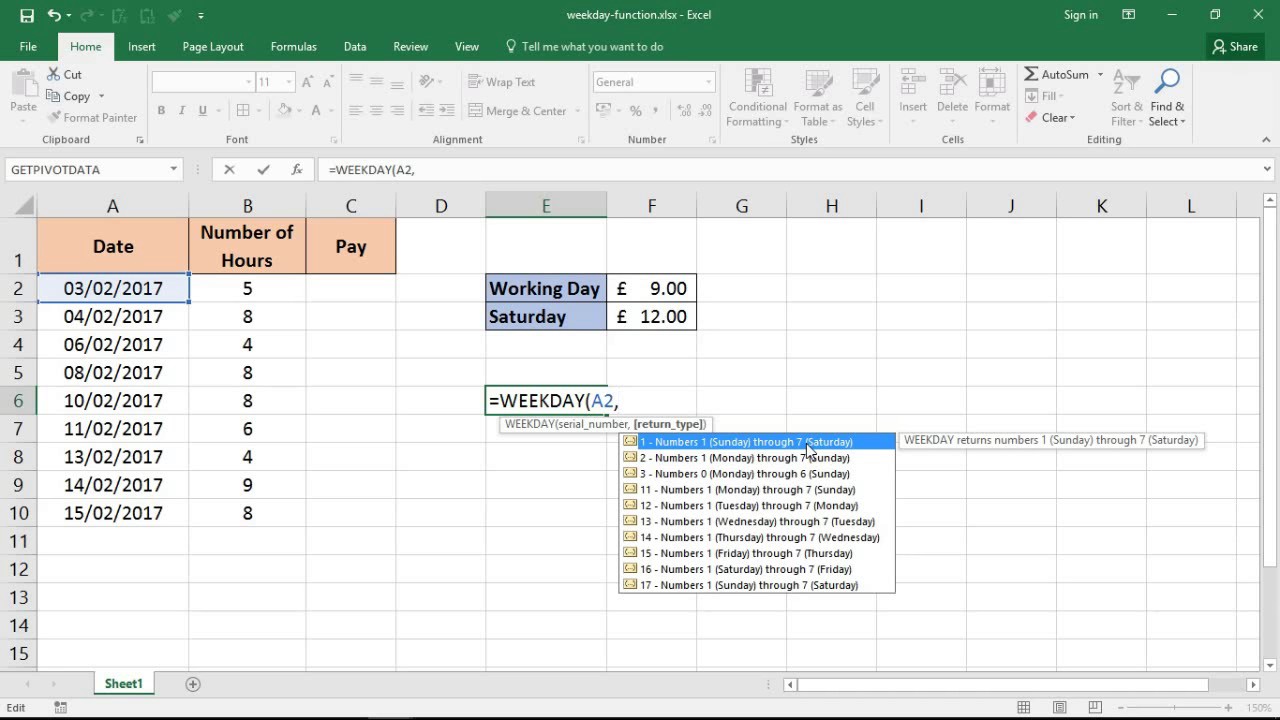Expand the Name Box dropdown arrow

[173, 170]
